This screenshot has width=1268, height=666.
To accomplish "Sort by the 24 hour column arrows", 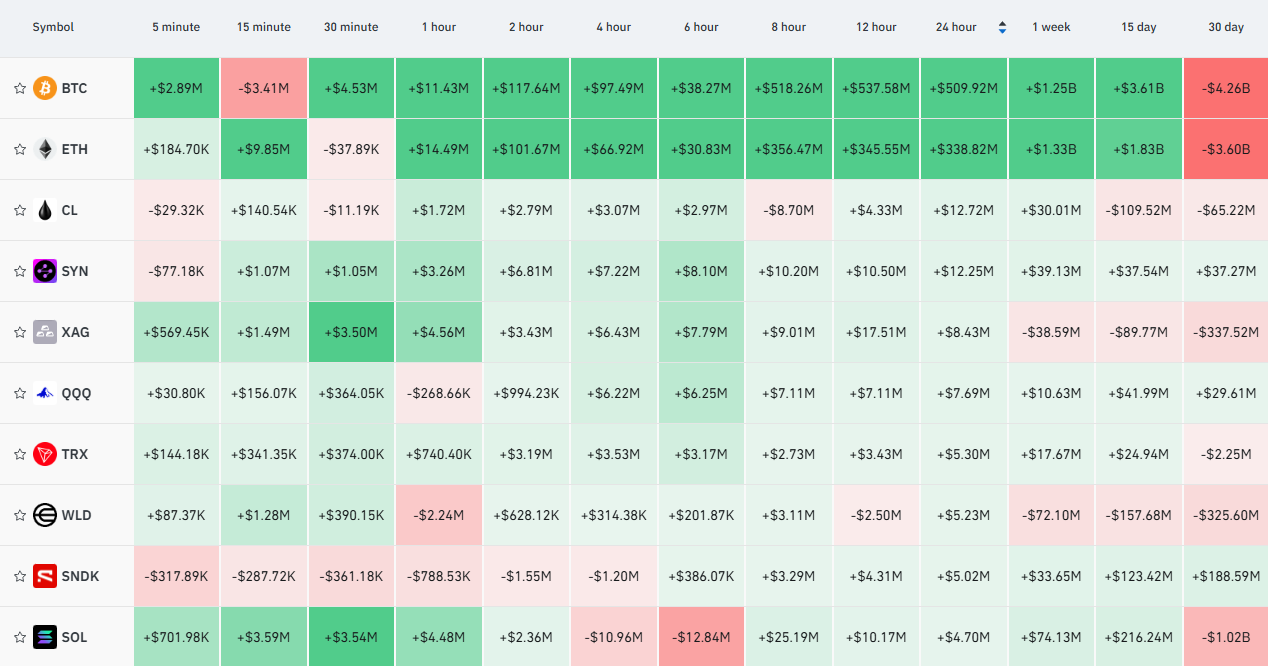I will (x=1003, y=27).
